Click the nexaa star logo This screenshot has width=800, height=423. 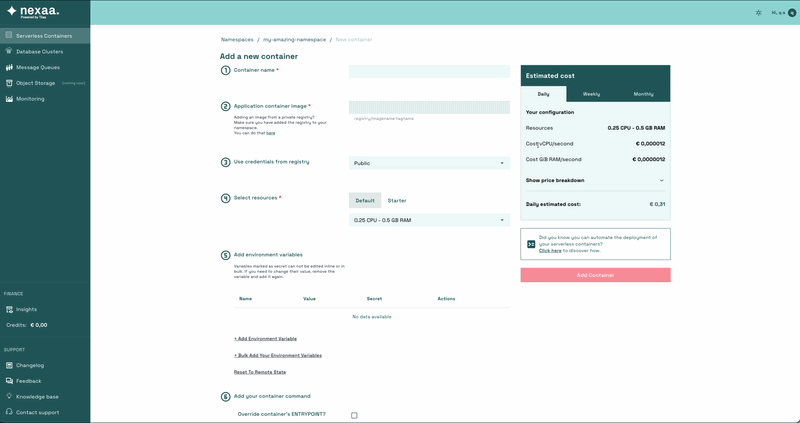(11, 11)
